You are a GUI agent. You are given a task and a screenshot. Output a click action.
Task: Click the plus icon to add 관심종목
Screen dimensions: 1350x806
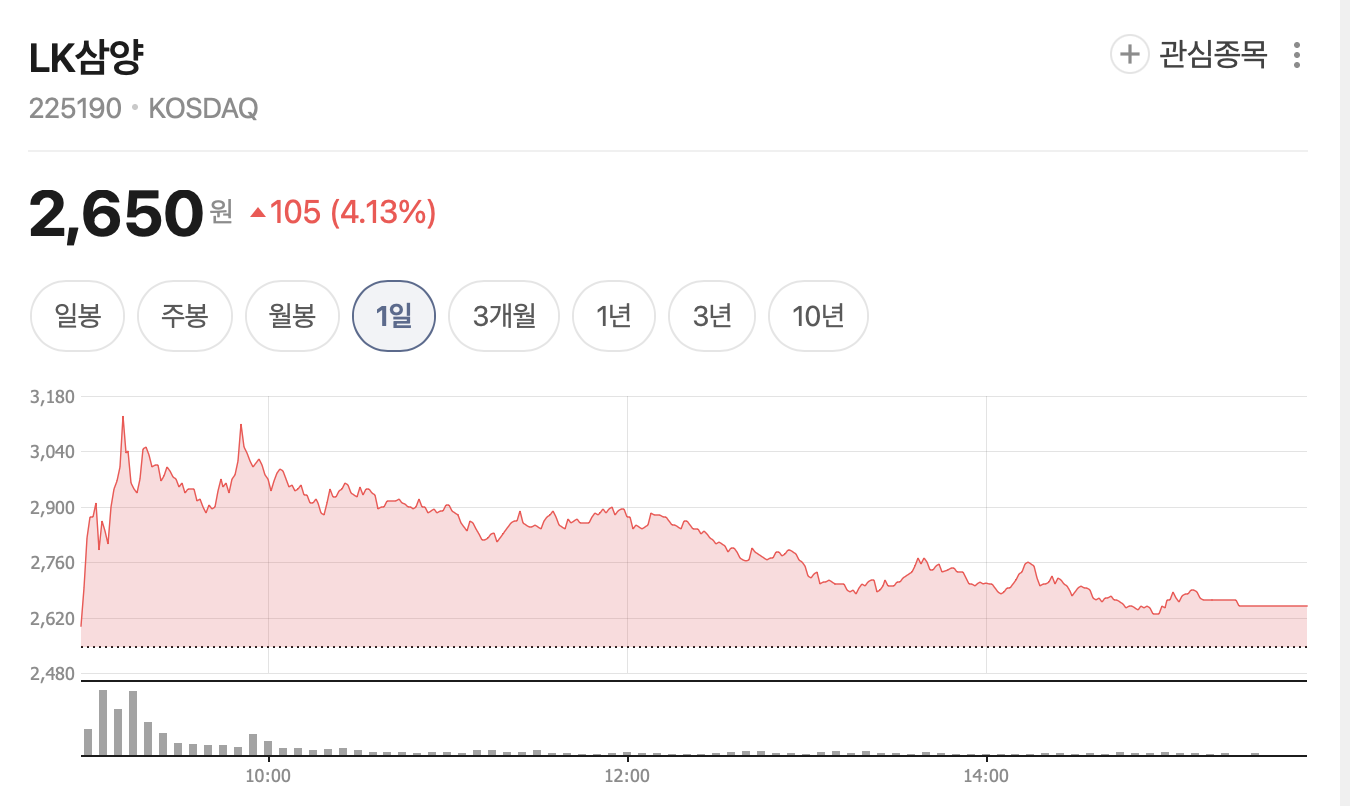click(1129, 55)
